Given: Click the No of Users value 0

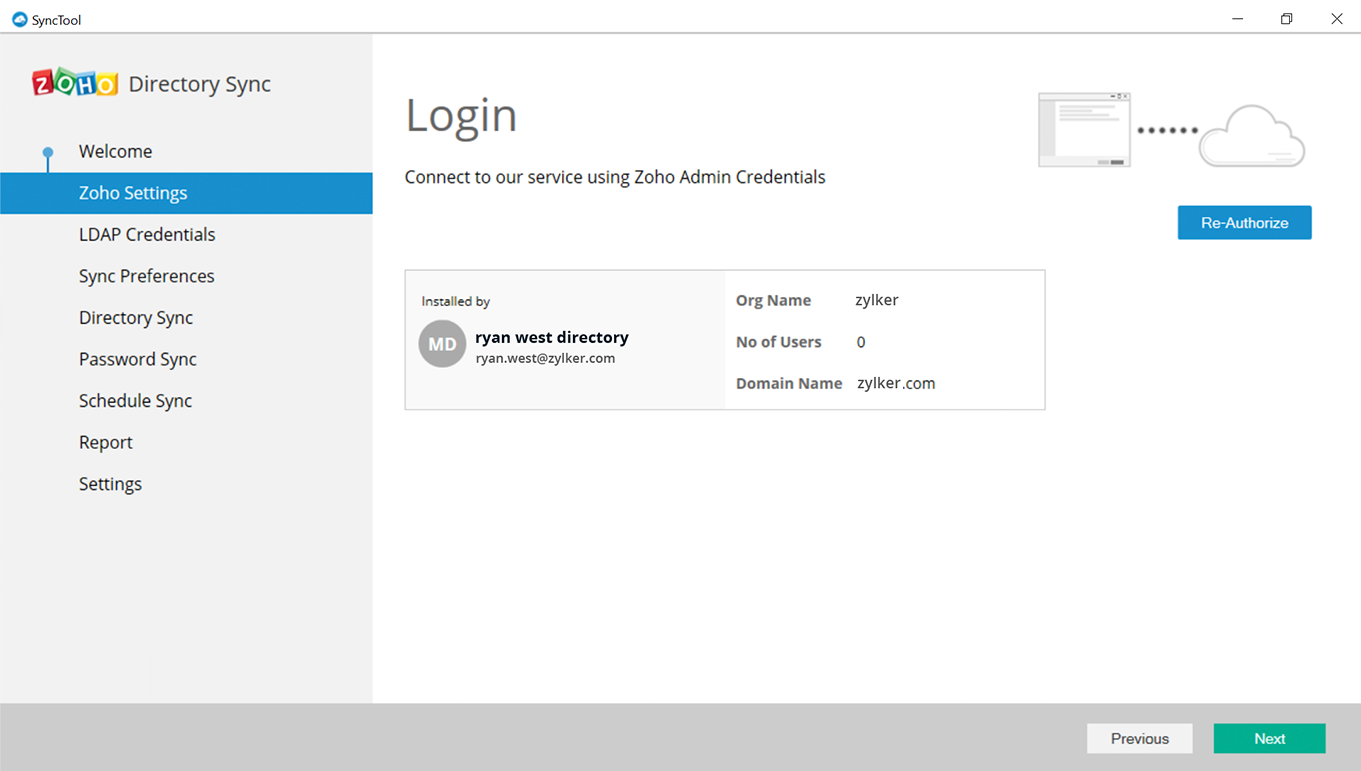Looking at the screenshot, I should (861, 342).
